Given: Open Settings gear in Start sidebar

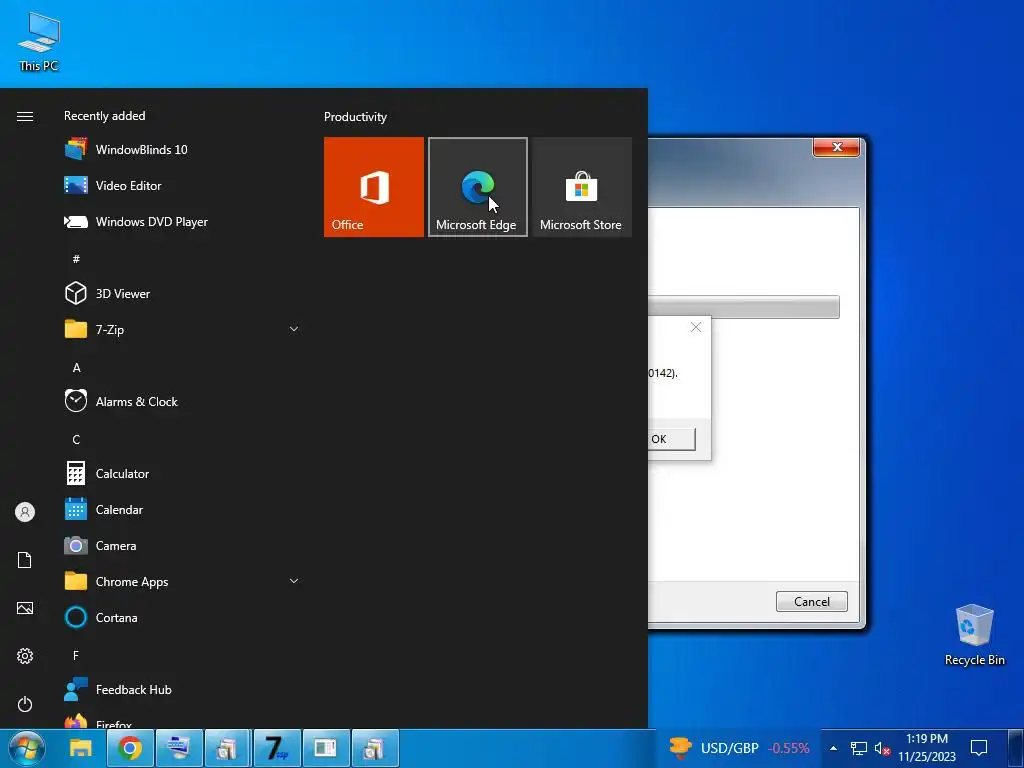Looking at the screenshot, I should coord(25,656).
